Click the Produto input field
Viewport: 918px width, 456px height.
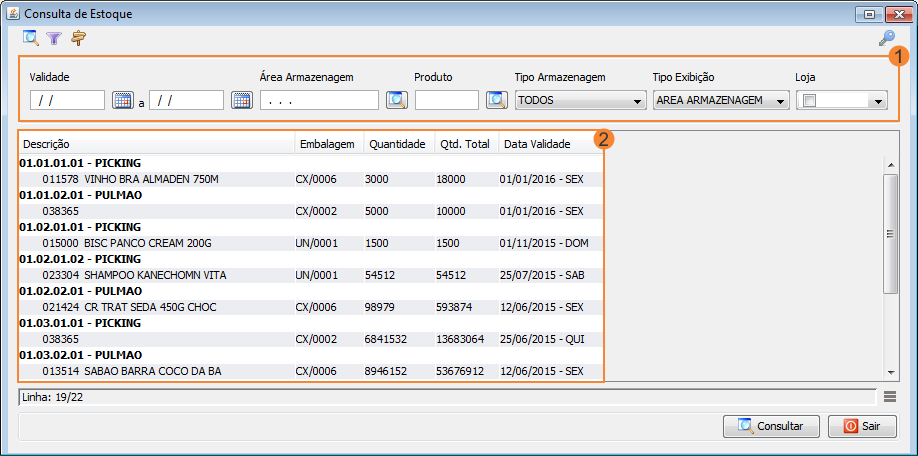[447, 100]
